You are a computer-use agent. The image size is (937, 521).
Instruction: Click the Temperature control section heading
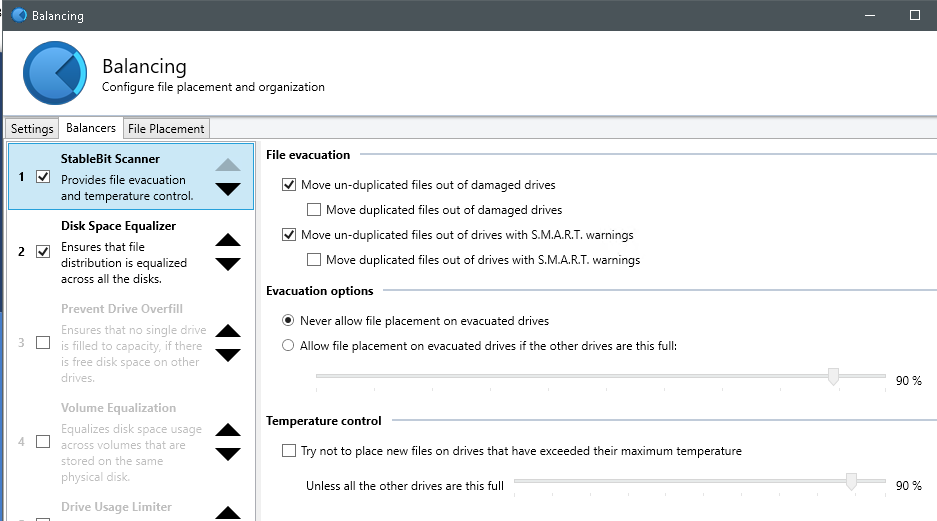coord(323,421)
